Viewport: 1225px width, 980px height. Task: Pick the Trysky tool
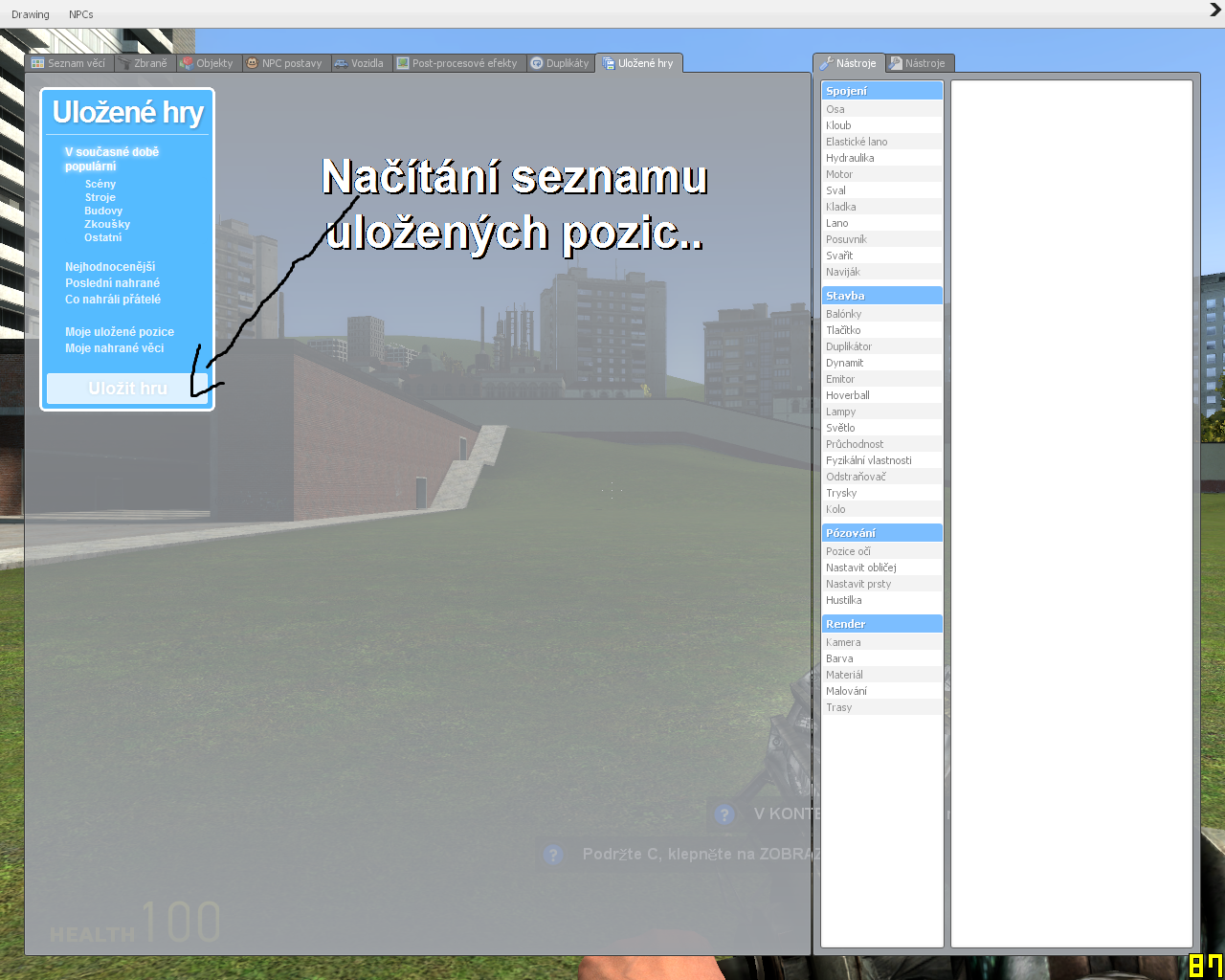point(882,493)
